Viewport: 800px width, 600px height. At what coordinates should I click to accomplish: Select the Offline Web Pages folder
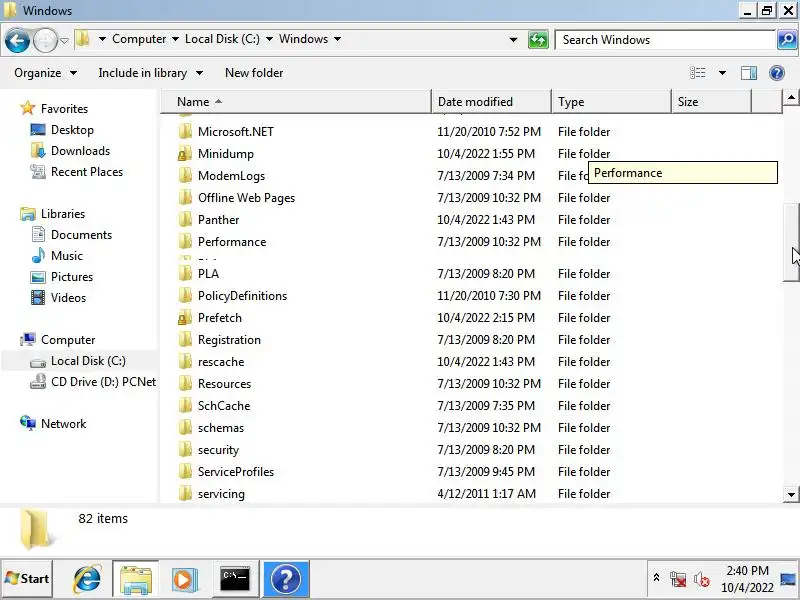point(246,197)
